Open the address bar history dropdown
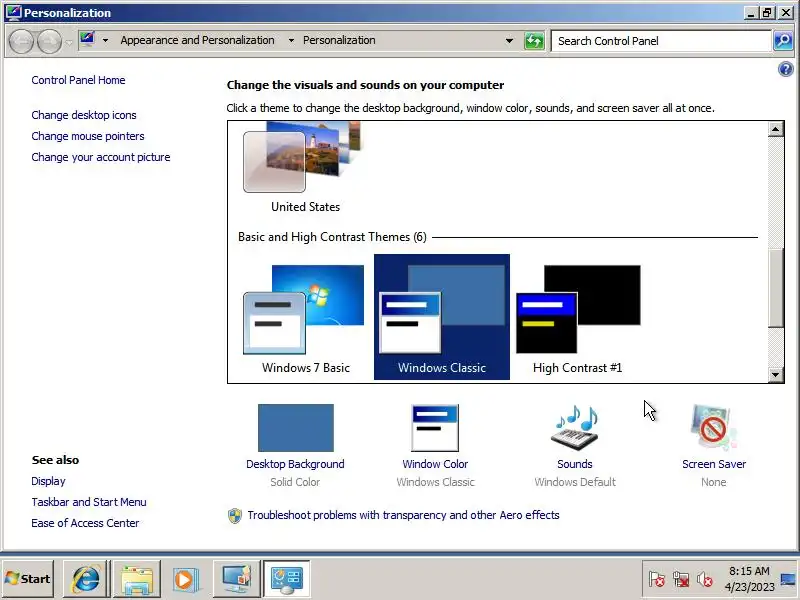 509,41
